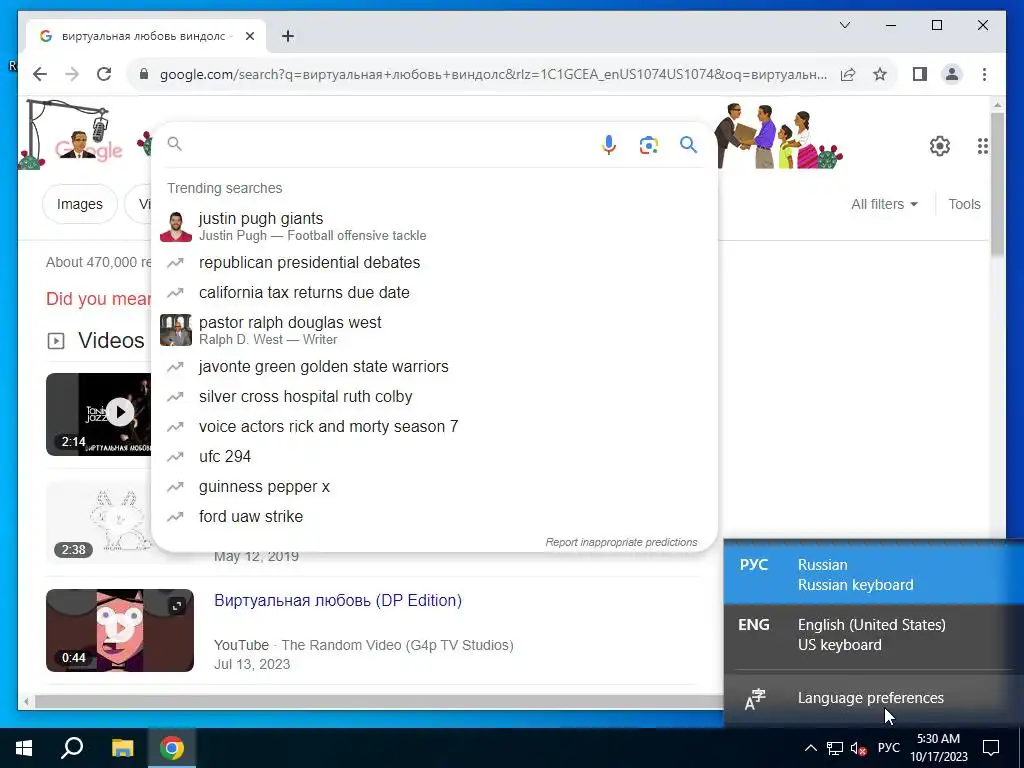The height and width of the screenshot is (768, 1024).
Task: Show hidden system tray icons
Action: [810, 748]
